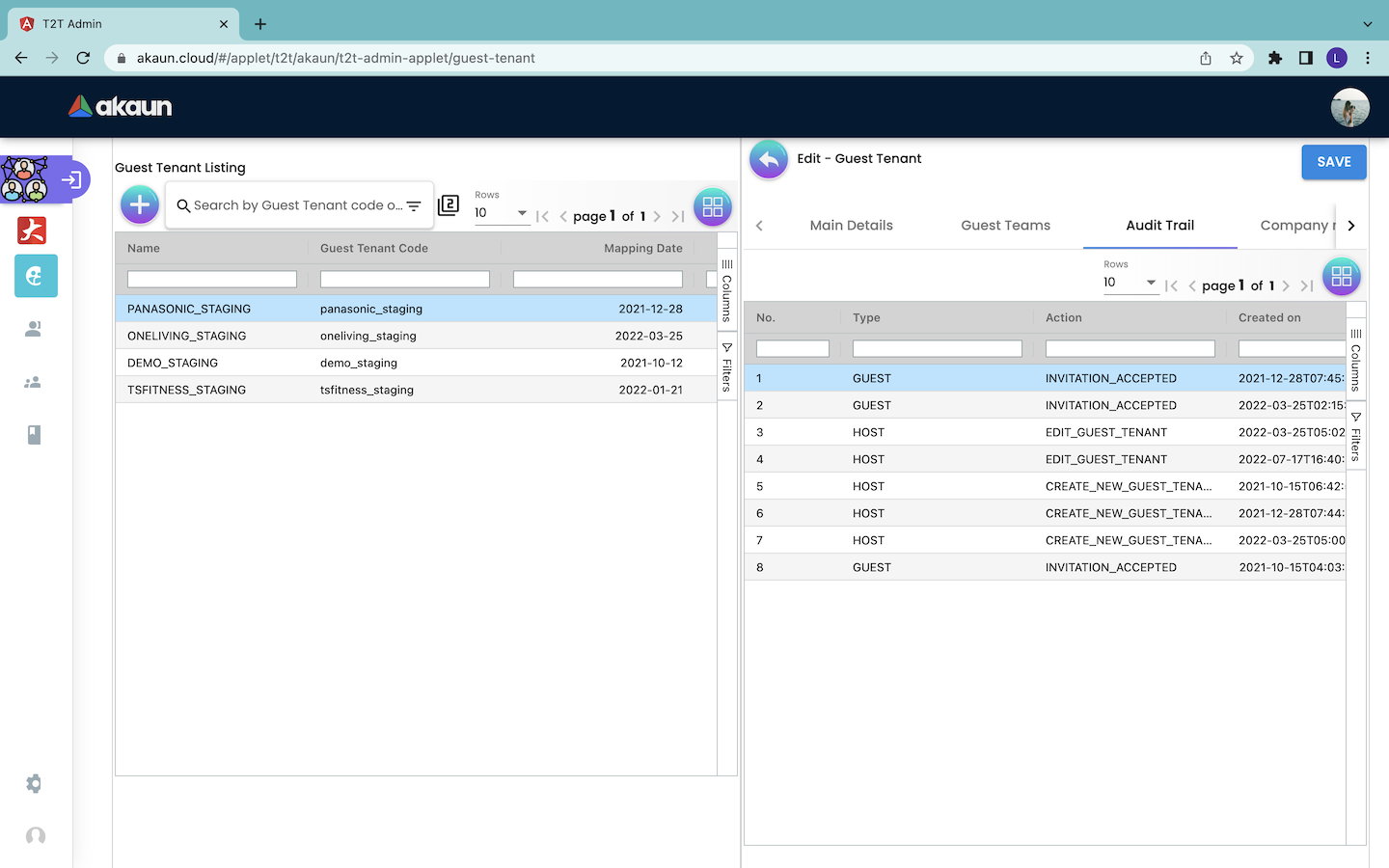Viewport: 1389px width, 868px height.
Task: Select the ONELIVING_STAGING tenant row
Action: [186, 336]
